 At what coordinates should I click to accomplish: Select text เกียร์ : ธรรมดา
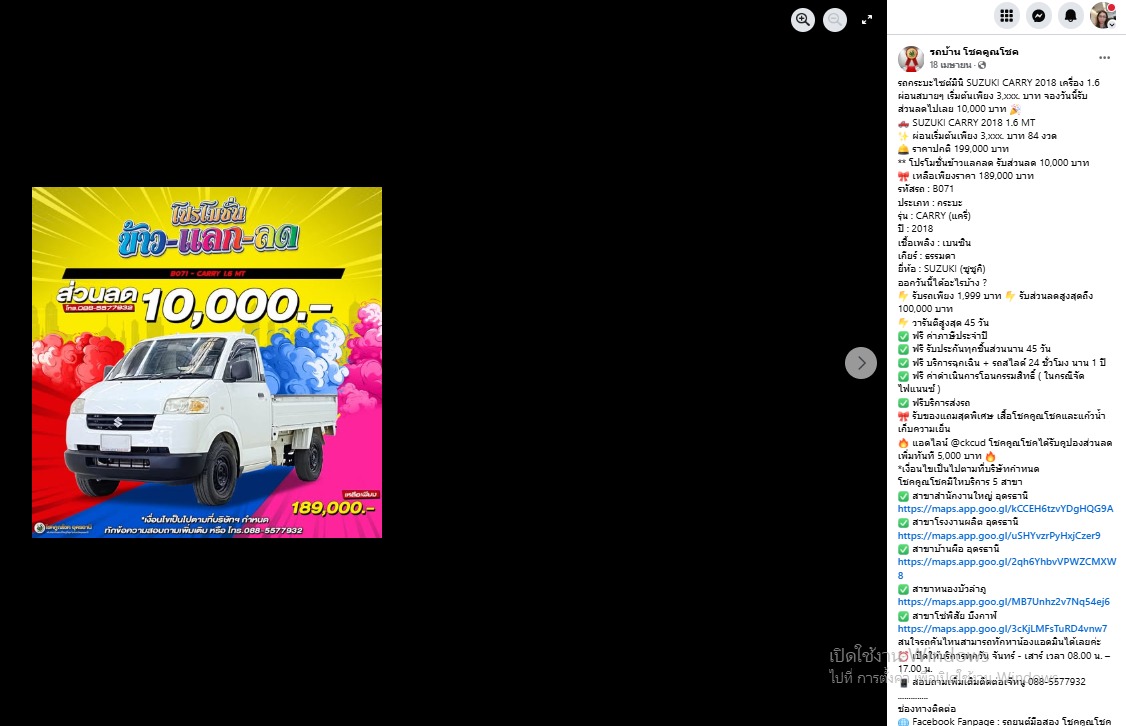926,256
